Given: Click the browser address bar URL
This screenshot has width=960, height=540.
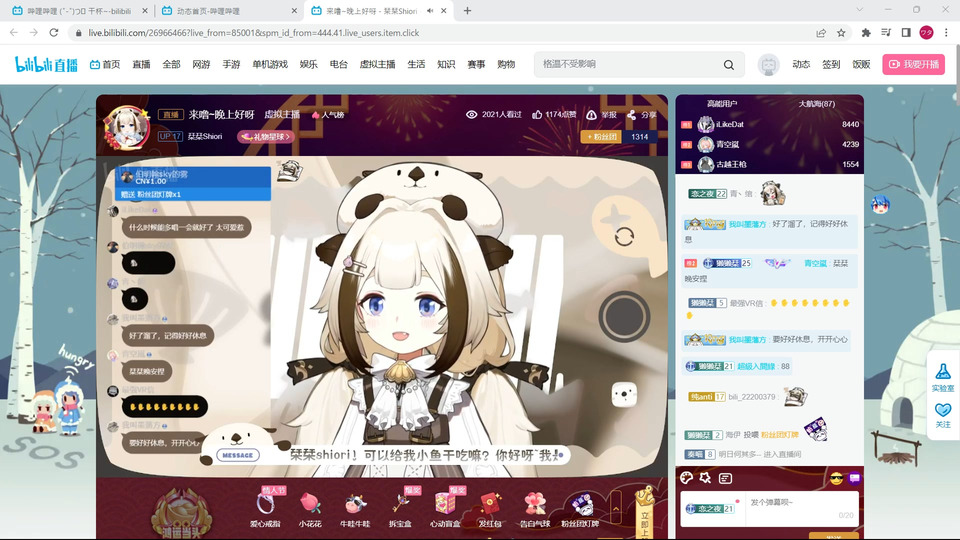Looking at the screenshot, I should [x=253, y=33].
